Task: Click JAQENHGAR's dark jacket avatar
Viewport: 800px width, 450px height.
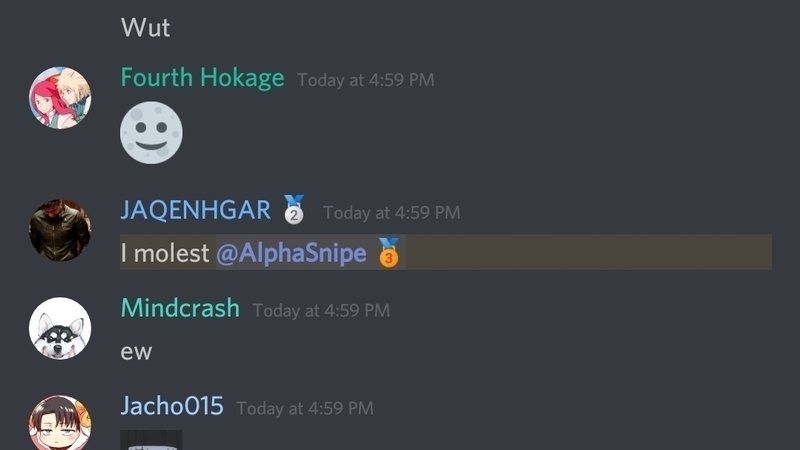Action: 60,230
